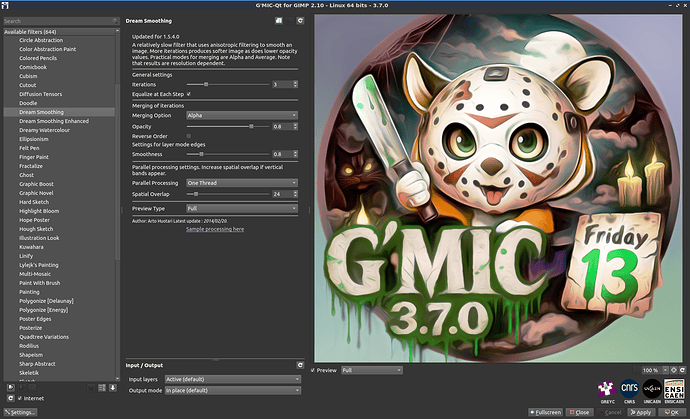Click the preview refresh icon beside zoom
Image resolution: width=690 pixels, height=419 pixels.
pyautogui.click(x=683, y=370)
